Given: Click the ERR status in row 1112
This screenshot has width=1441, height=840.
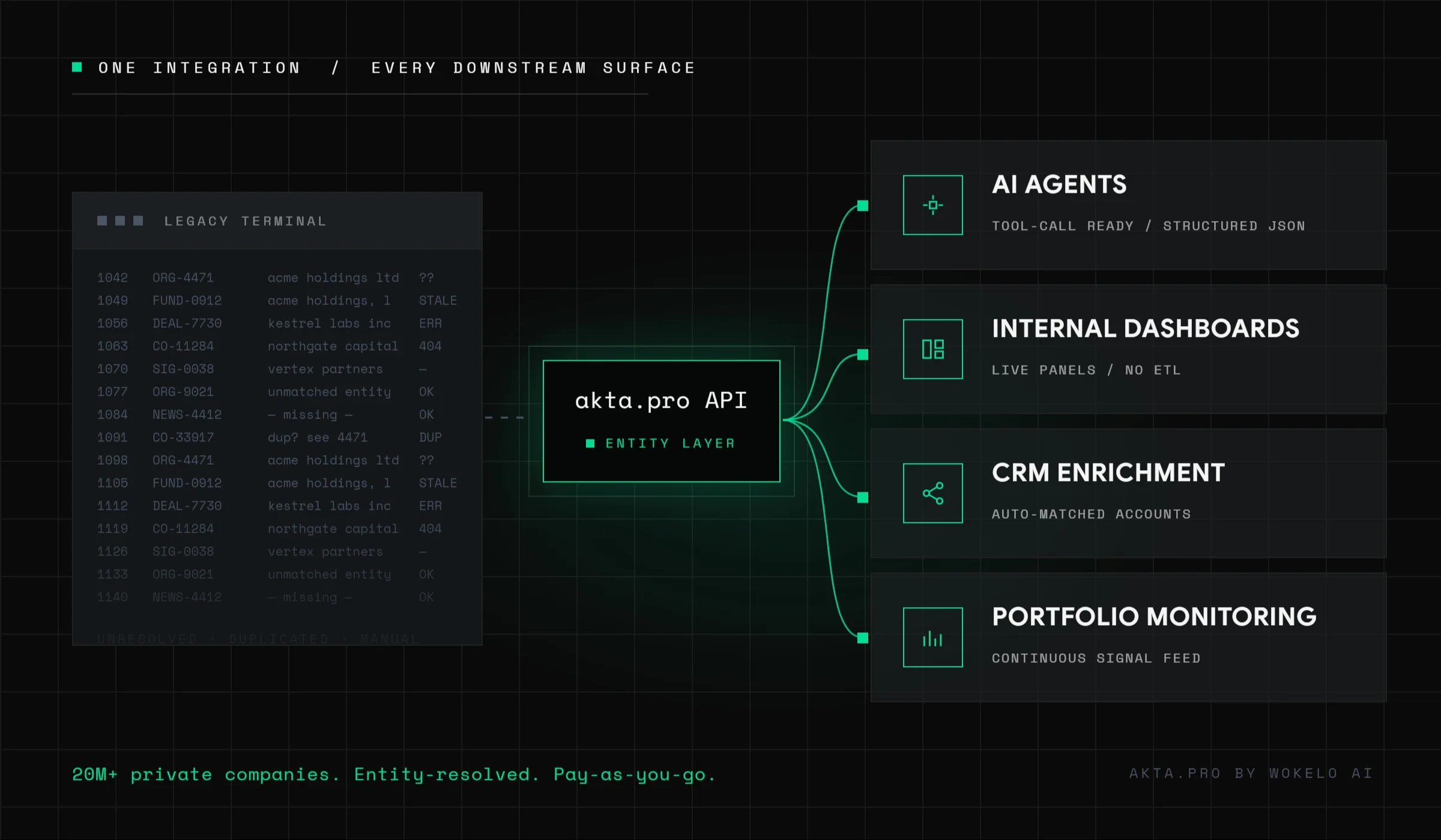Looking at the screenshot, I should pyautogui.click(x=430, y=506).
